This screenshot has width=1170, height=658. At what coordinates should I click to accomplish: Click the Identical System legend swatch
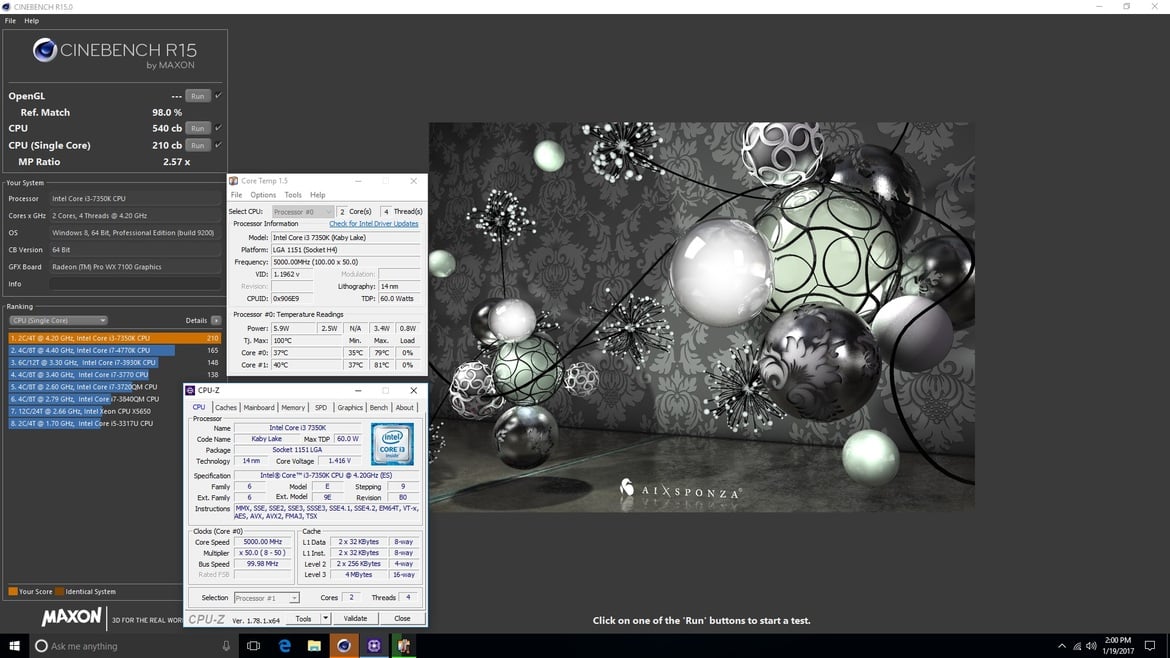pos(60,592)
